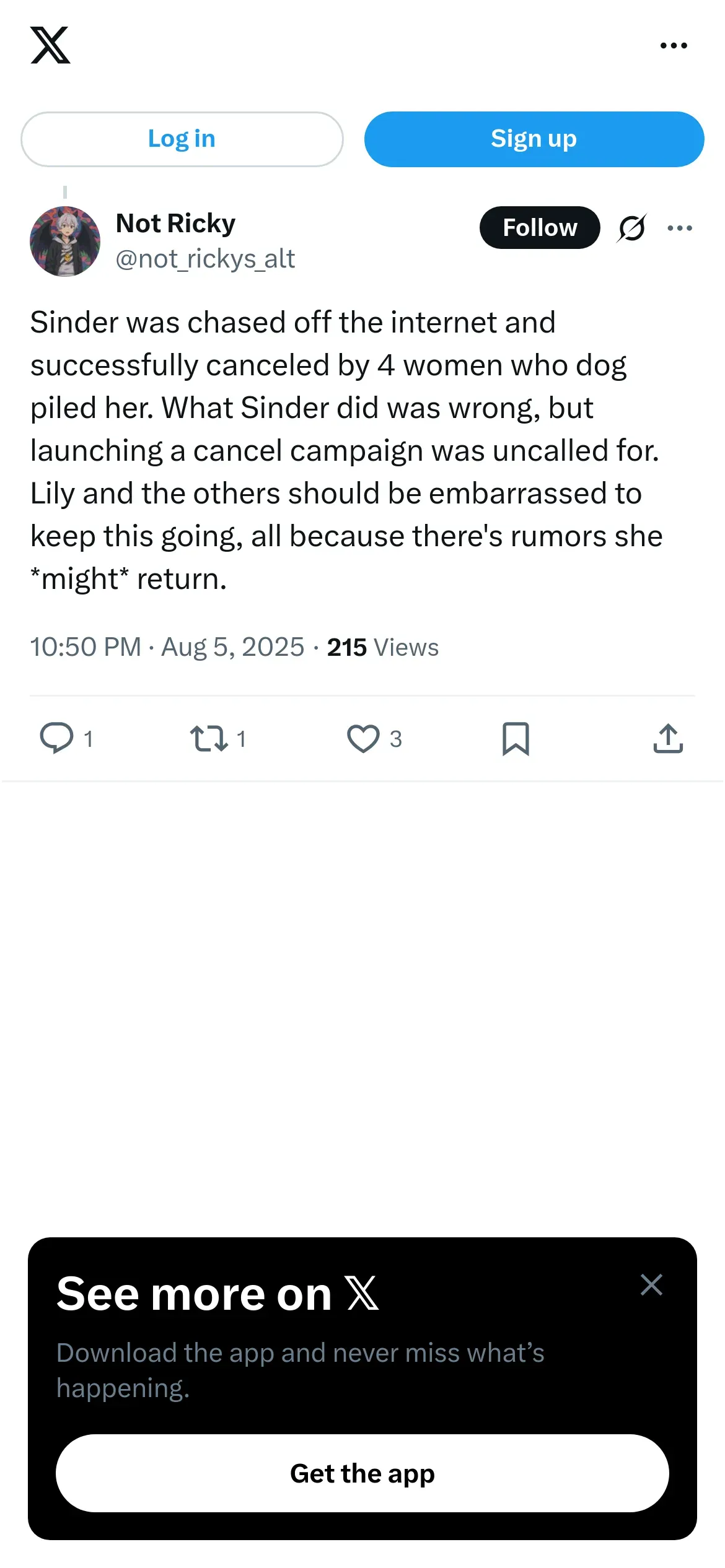The image size is (725, 1568).
Task: Share the tweet via the upload icon
Action: [x=668, y=738]
